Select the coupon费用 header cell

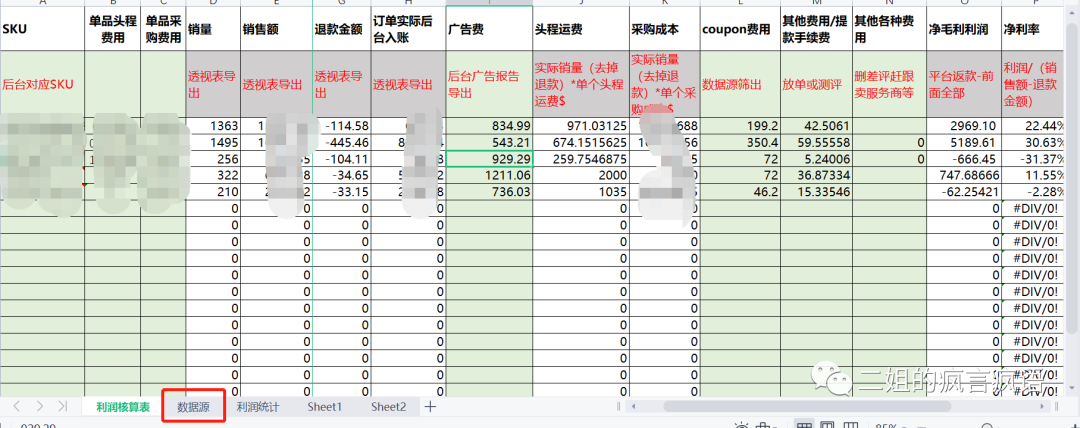point(740,29)
